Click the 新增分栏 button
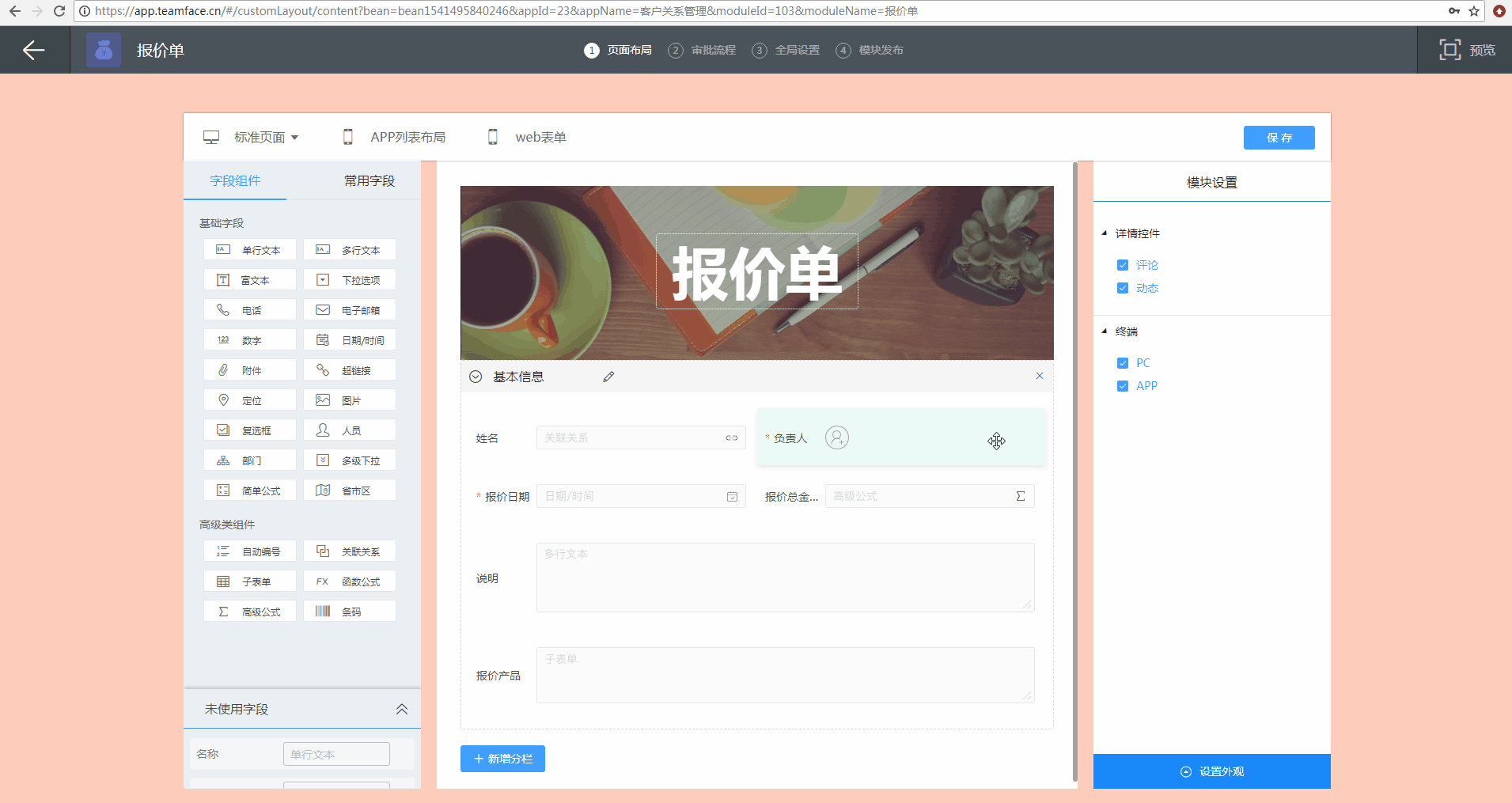This screenshot has width=1512, height=803. [502, 759]
